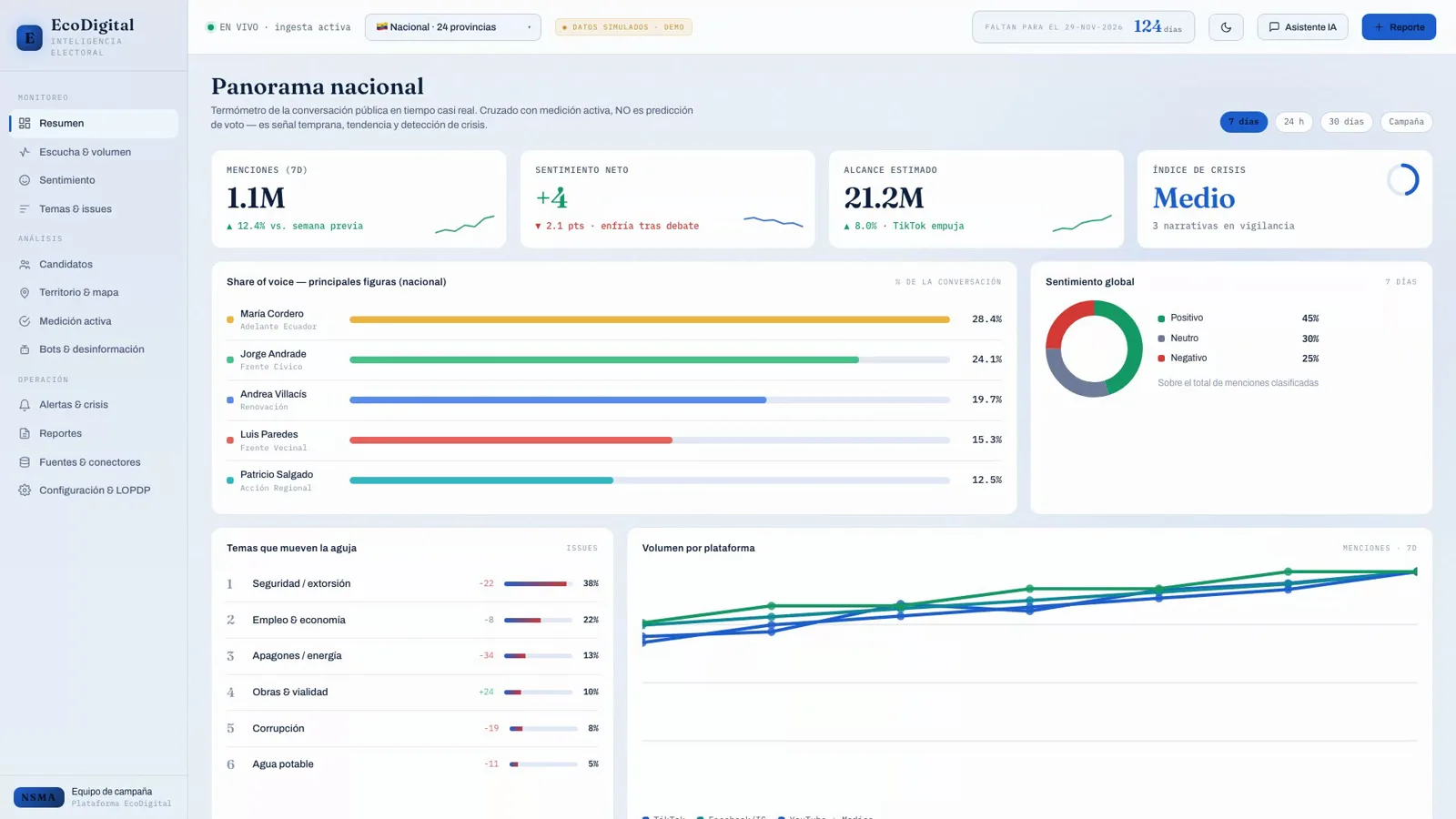Click the Territorio & mapa pin icon

(25, 293)
